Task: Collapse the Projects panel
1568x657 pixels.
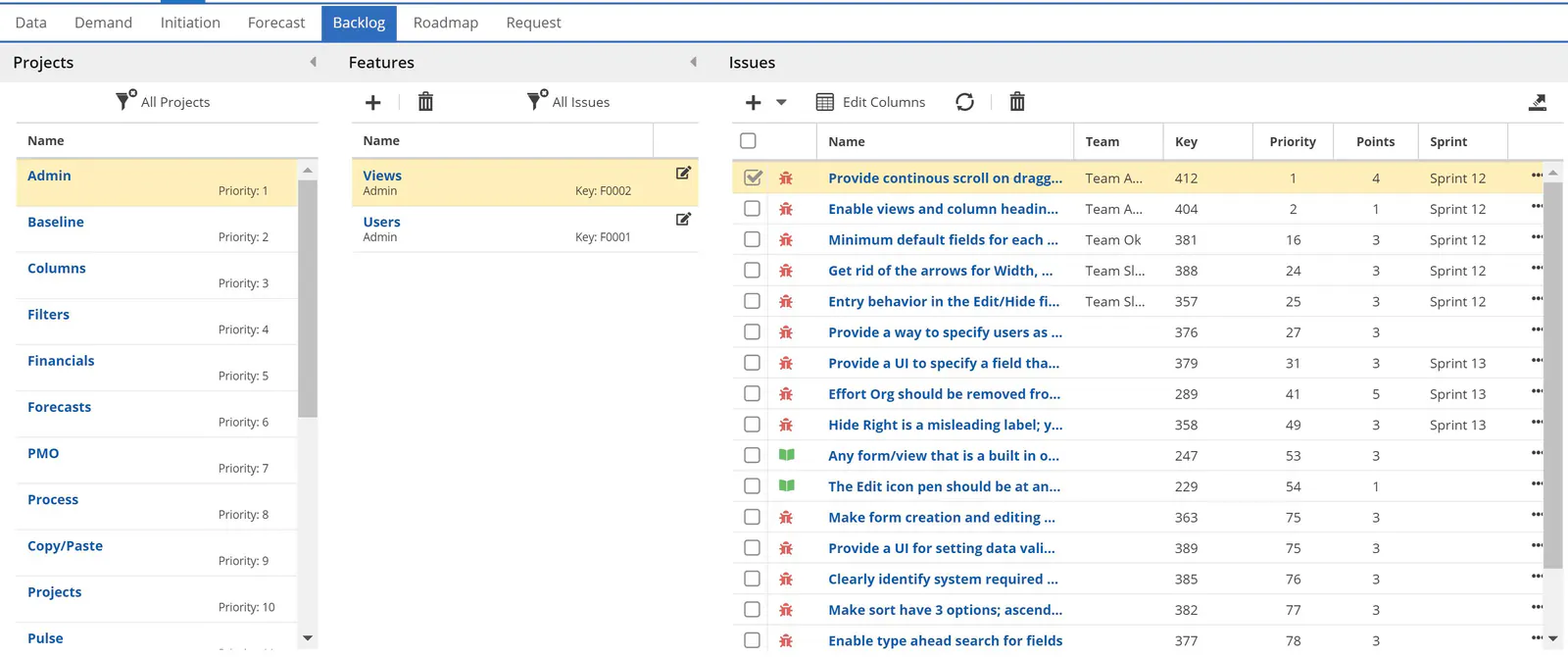Action: coord(314,62)
